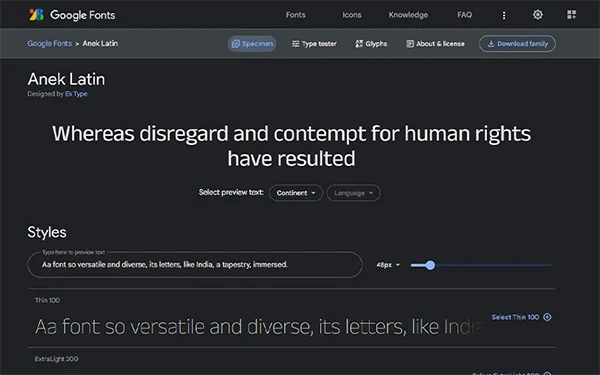Click the Anek Latin breadcrumb text

[100, 43]
